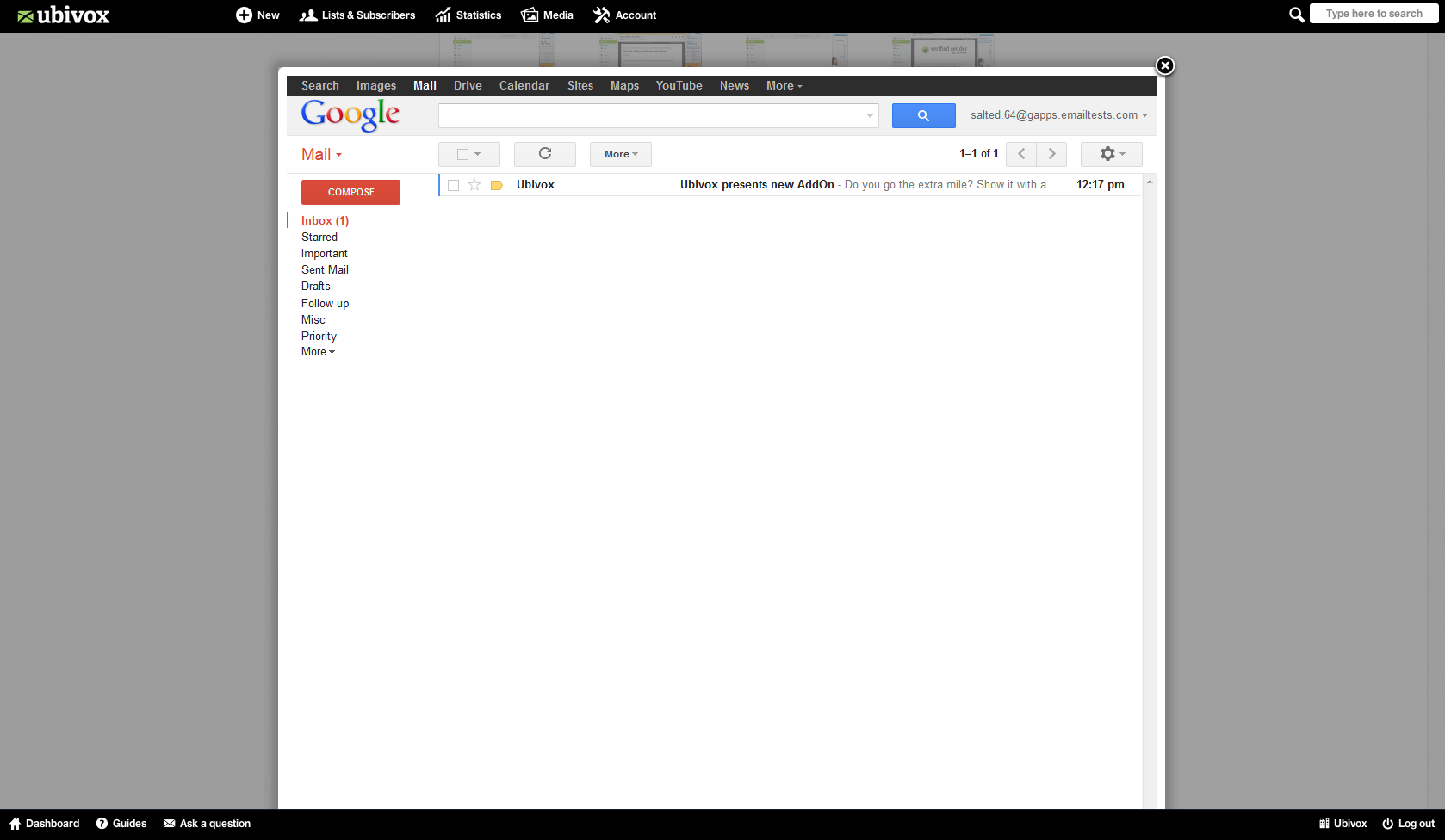Open News in the Google bar
1445x840 pixels.
(735, 86)
